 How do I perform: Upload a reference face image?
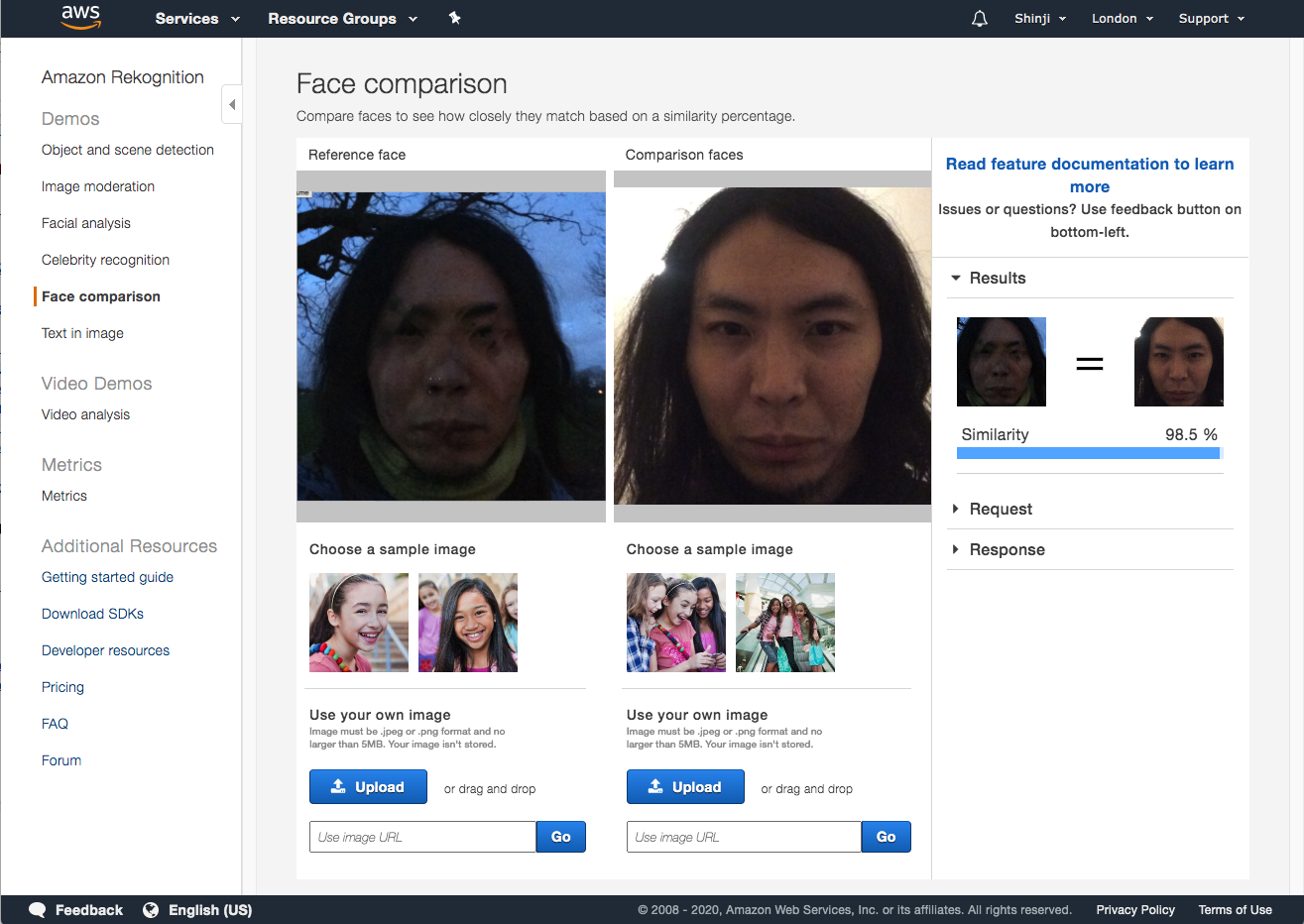pos(368,787)
